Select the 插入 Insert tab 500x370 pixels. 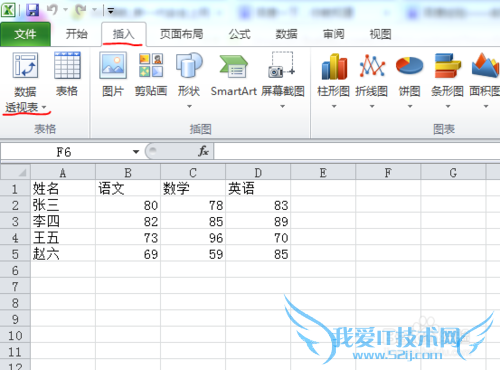[123, 34]
